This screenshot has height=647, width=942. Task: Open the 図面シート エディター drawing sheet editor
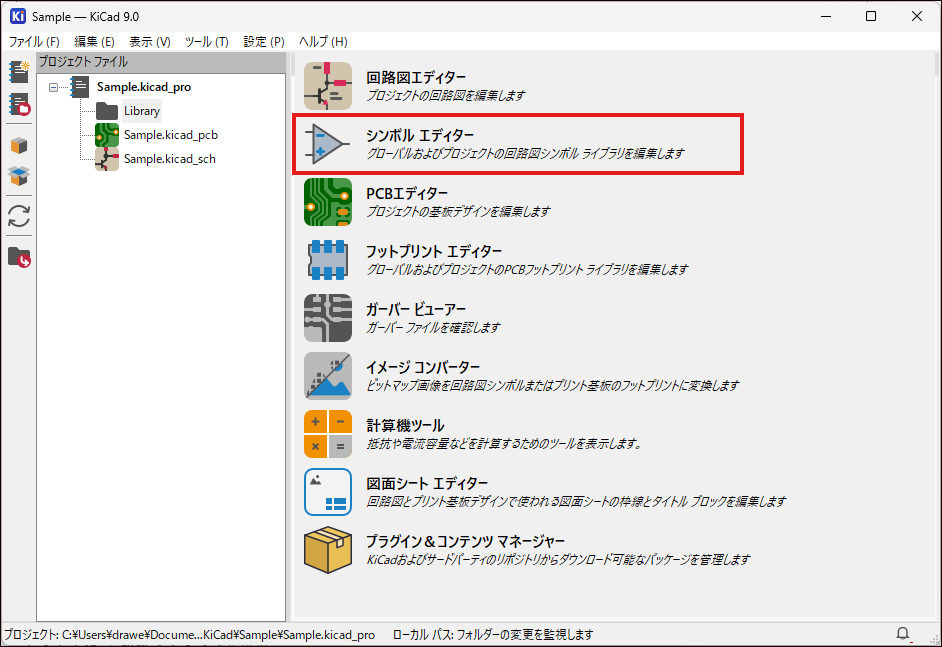(328, 492)
